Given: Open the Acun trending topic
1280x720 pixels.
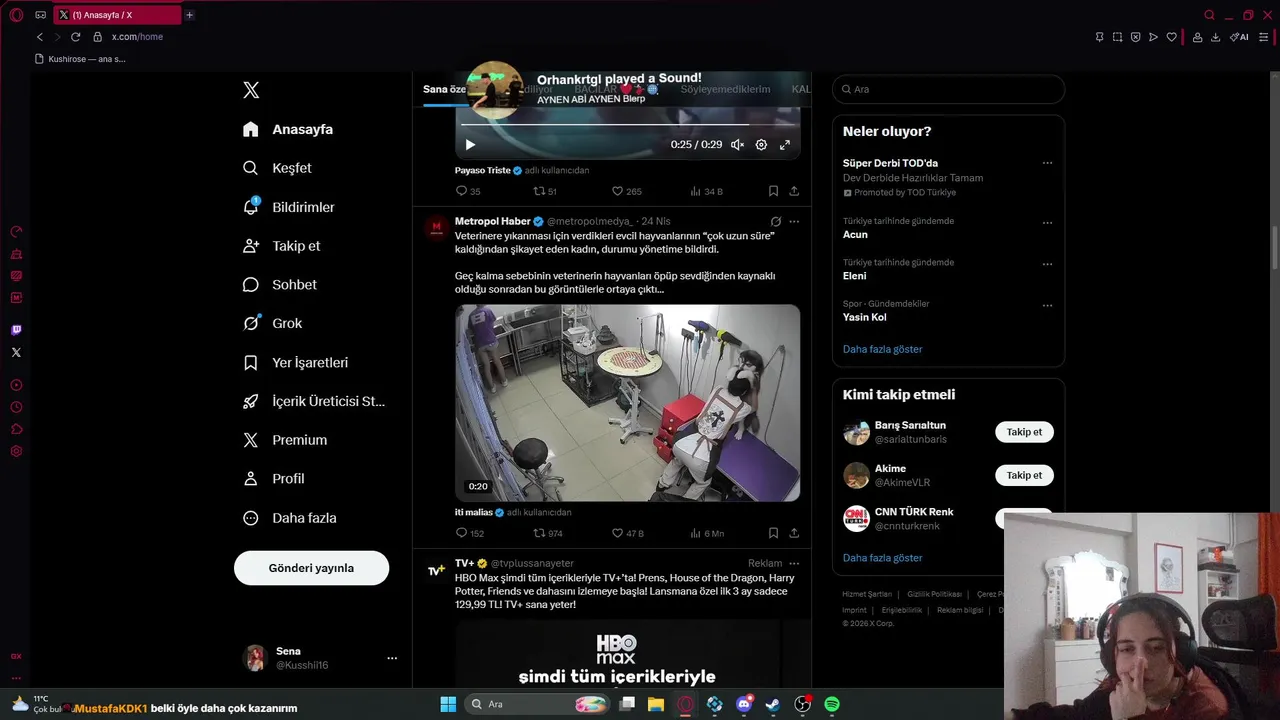Looking at the screenshot, I should pos(855,235).
